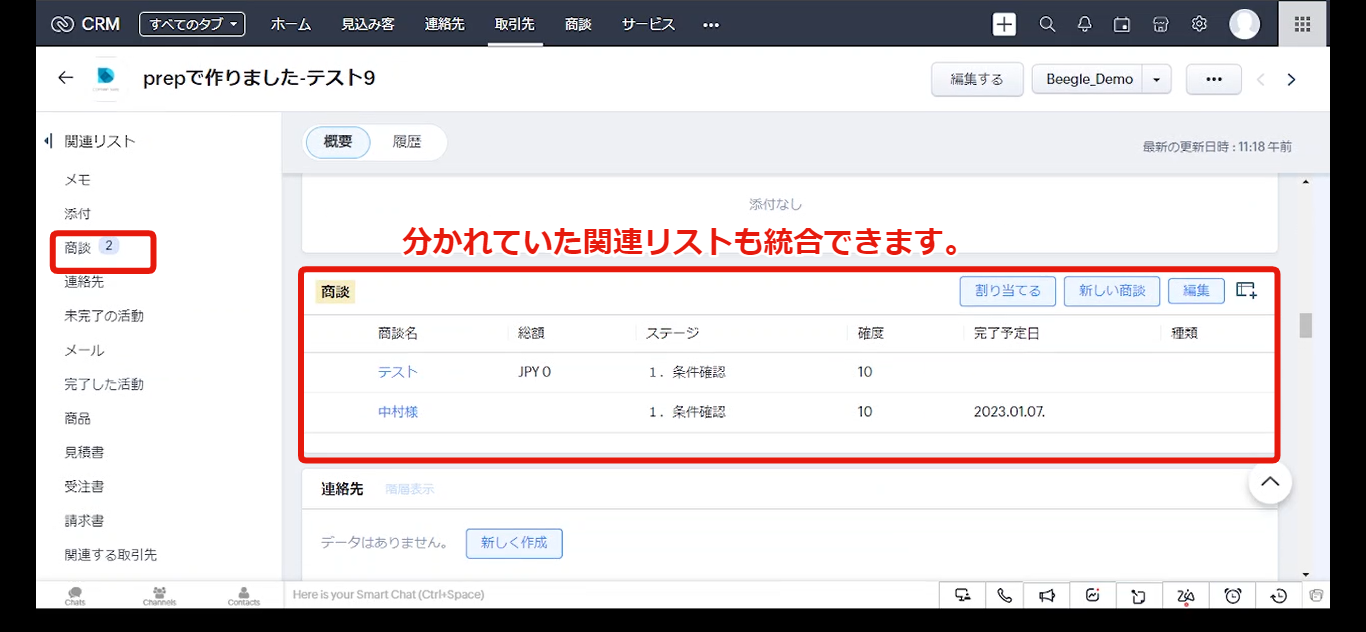The height and width of the screenshot is (632, 1366).
Task: Click the 階層表示 link
Action: (410, 490)
